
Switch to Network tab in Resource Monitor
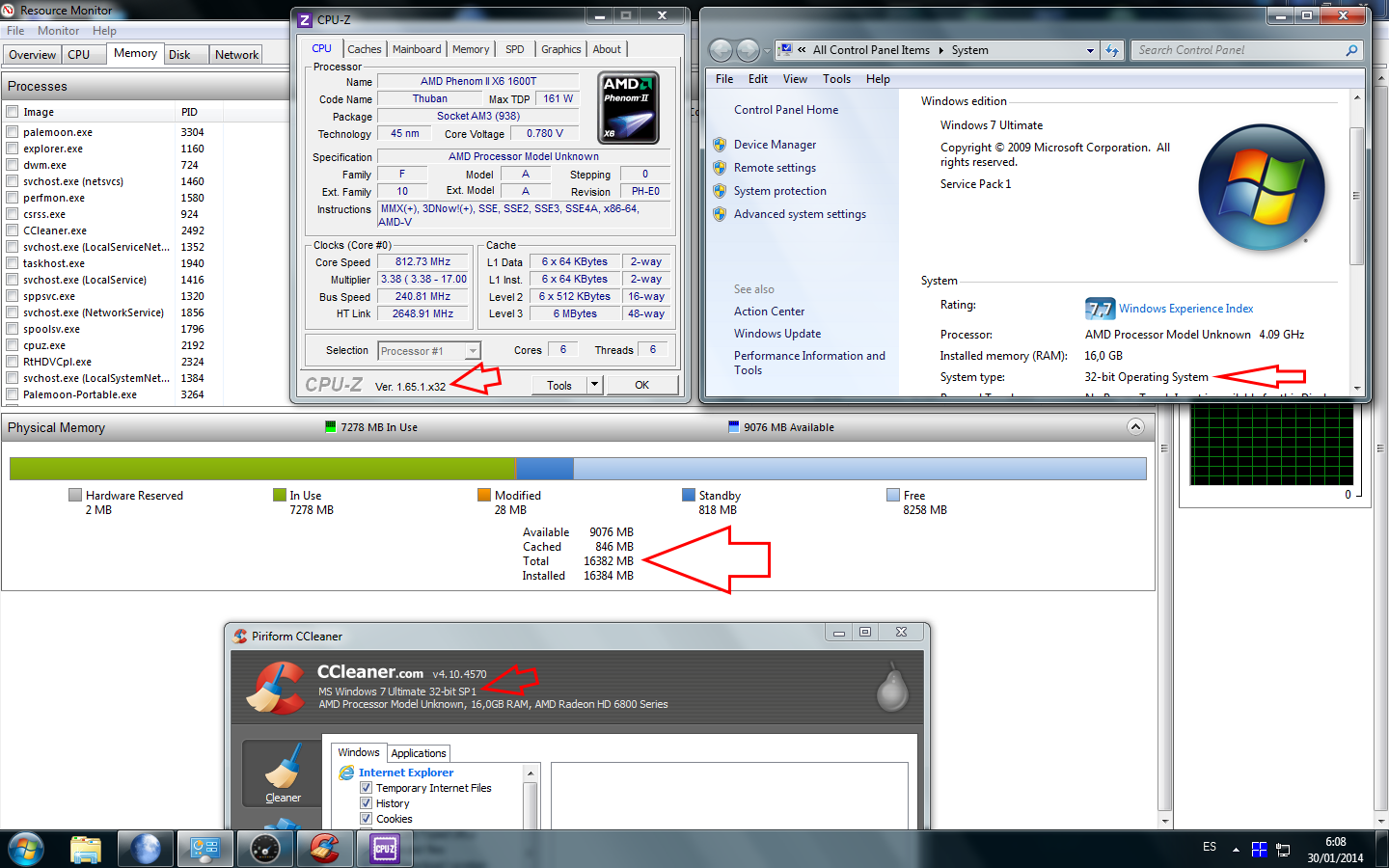[236, 55]
